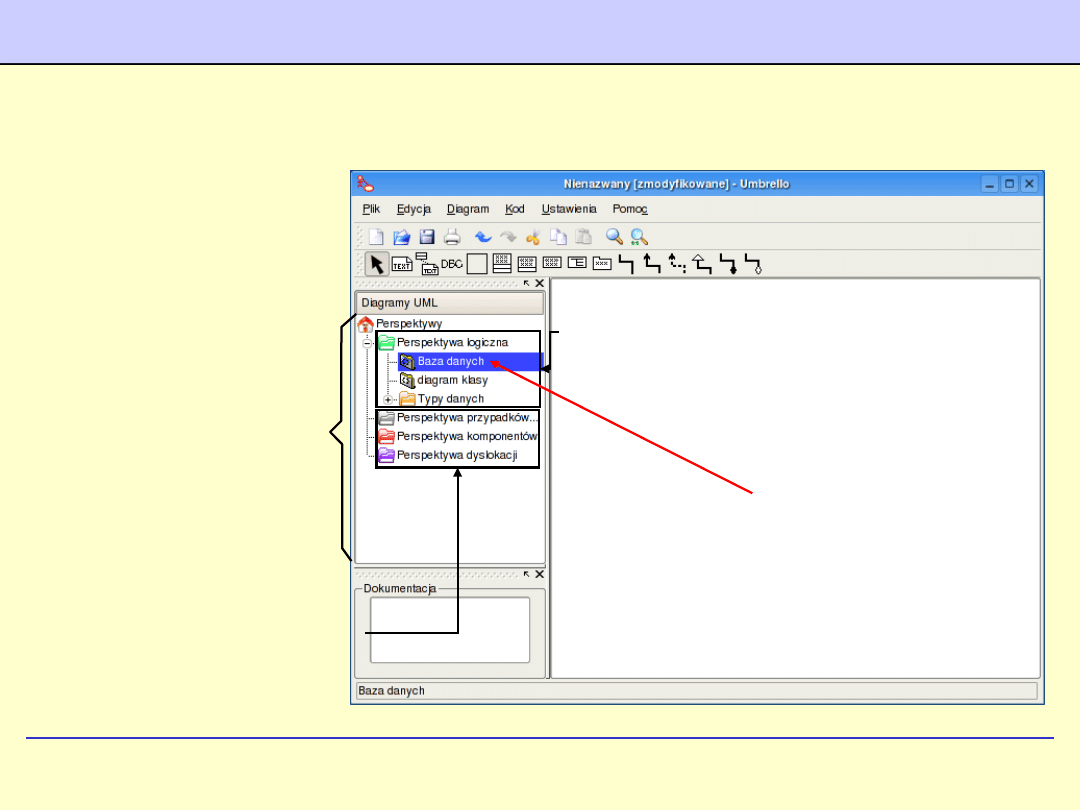Image resolution: width=1080 pixels, height=810 pixels.
Task: Select the diagram klasy tree item
Action: [x=452, y=380]
